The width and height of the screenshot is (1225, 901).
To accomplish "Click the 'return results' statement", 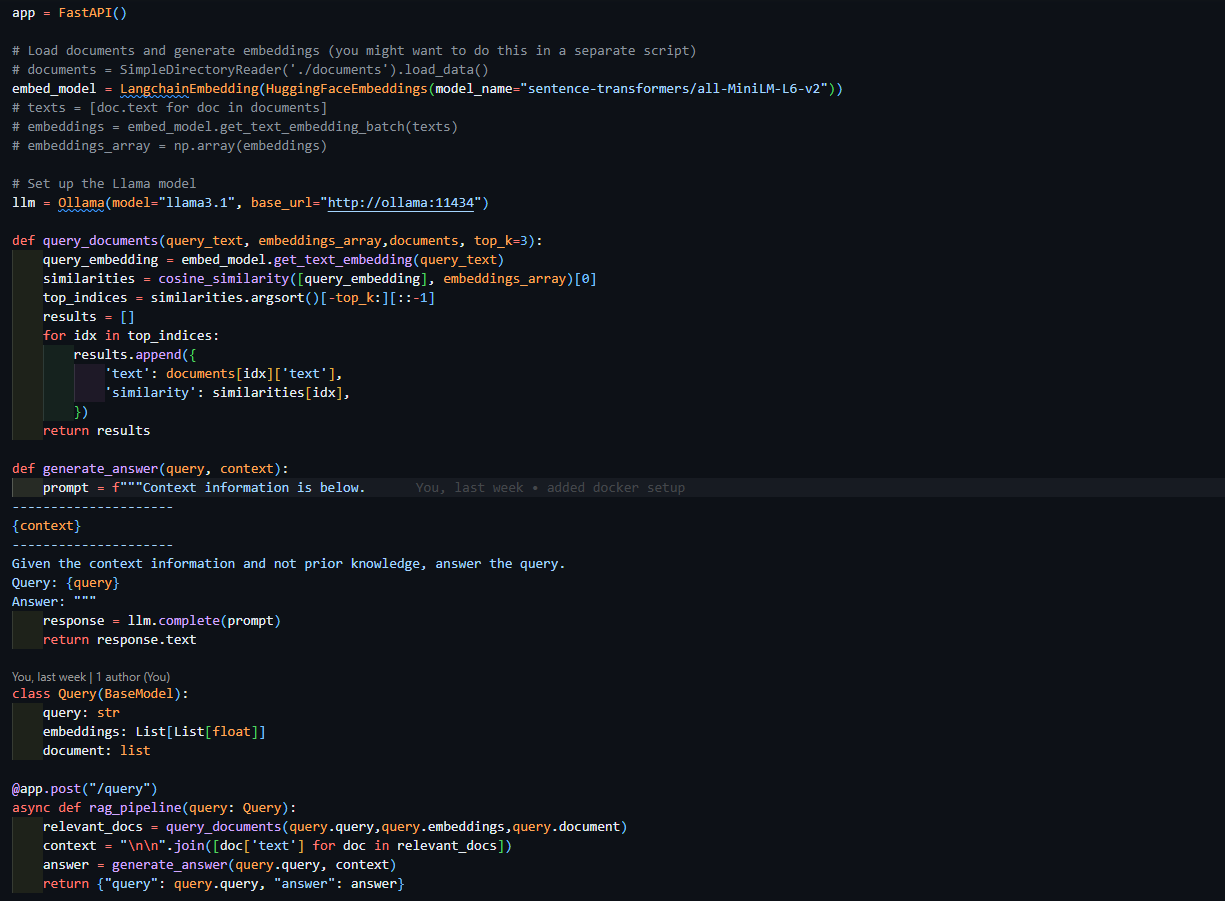I will [x=96, y=431].
